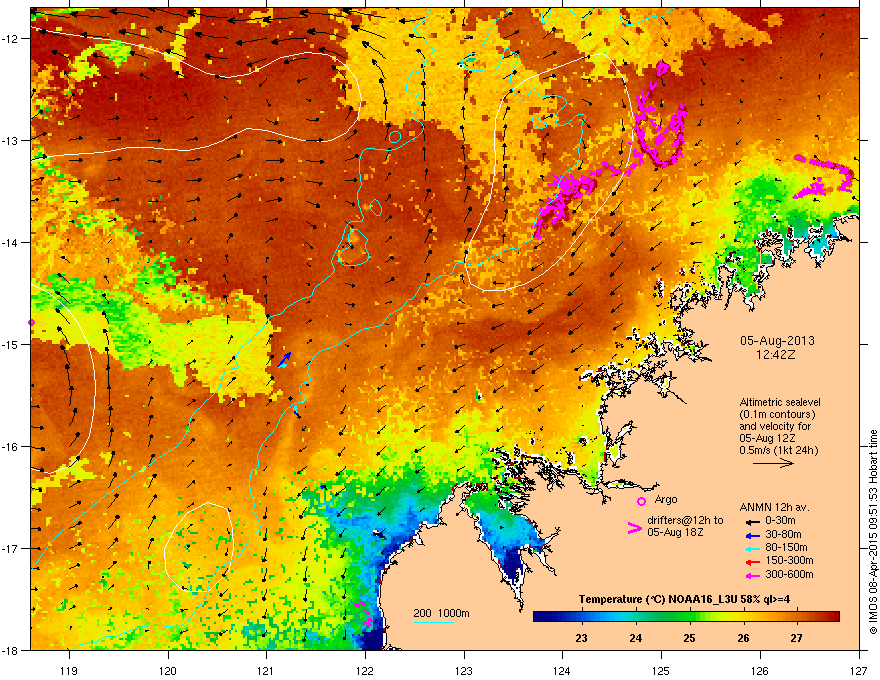
Task: Click the '30-80m' depth label
Action: 783,535
